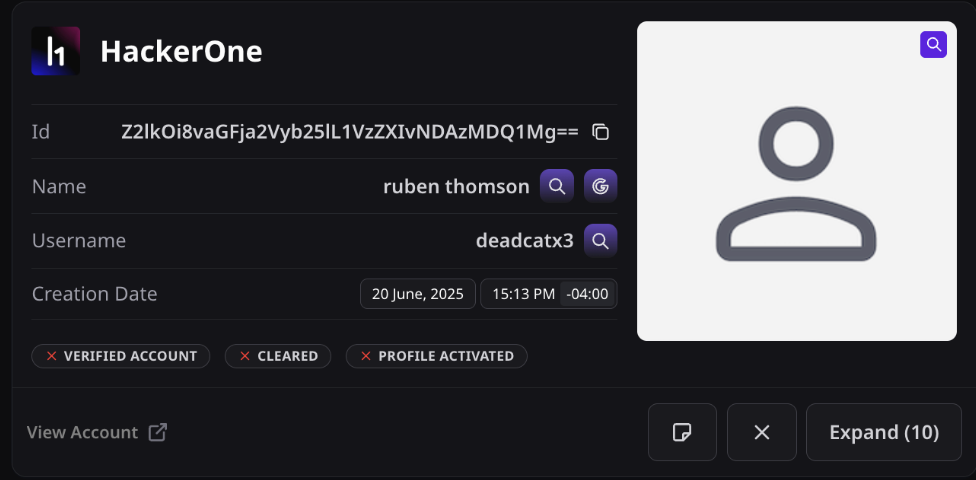Viewport: 976px width, 480px height.
Task: Copy the Id value with copy icon
Action: tap(601, 132)
